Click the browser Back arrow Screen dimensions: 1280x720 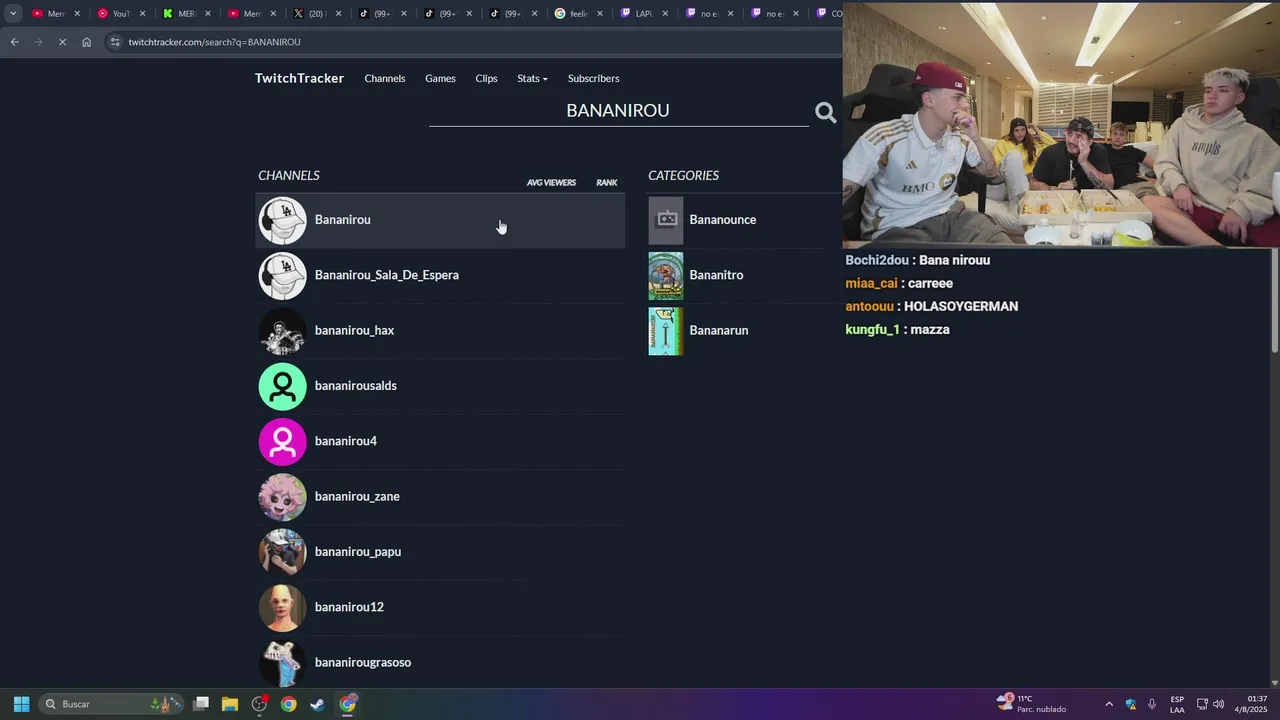14,42
